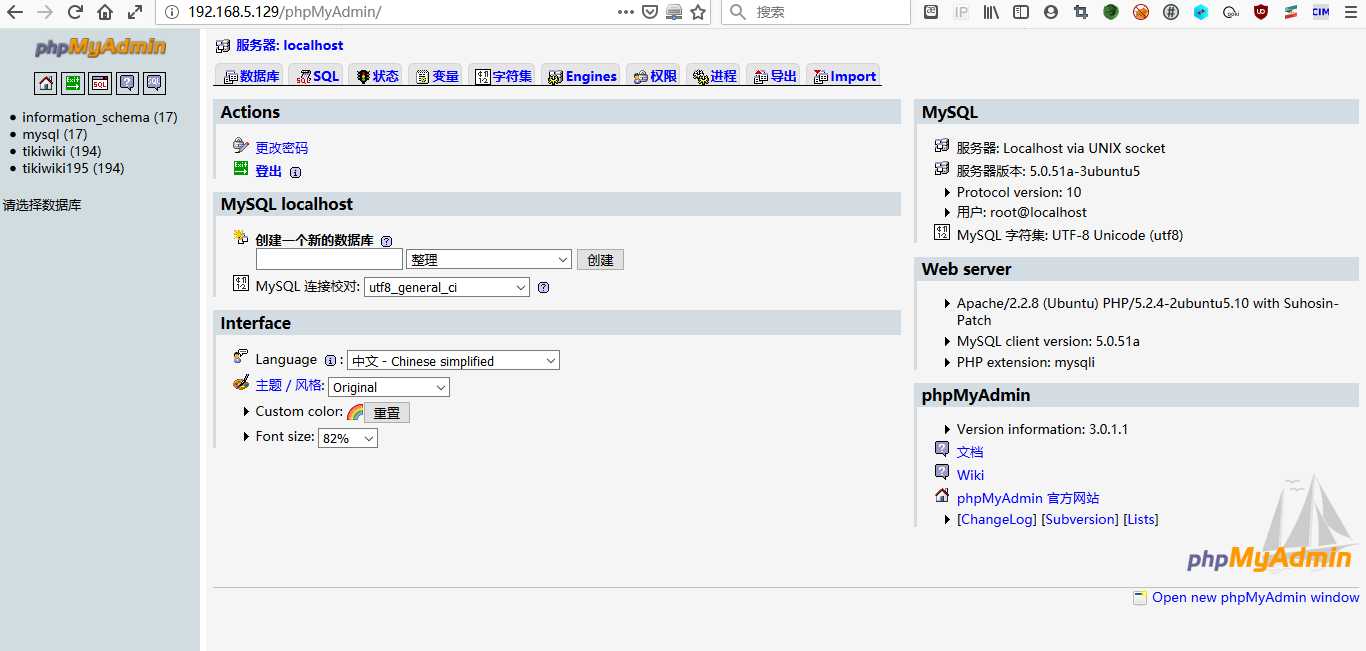This screenshot has height=651, width=1366.
Task: Visit the phpMyAdmin 官方网站 link
Action: [1028, 498]
